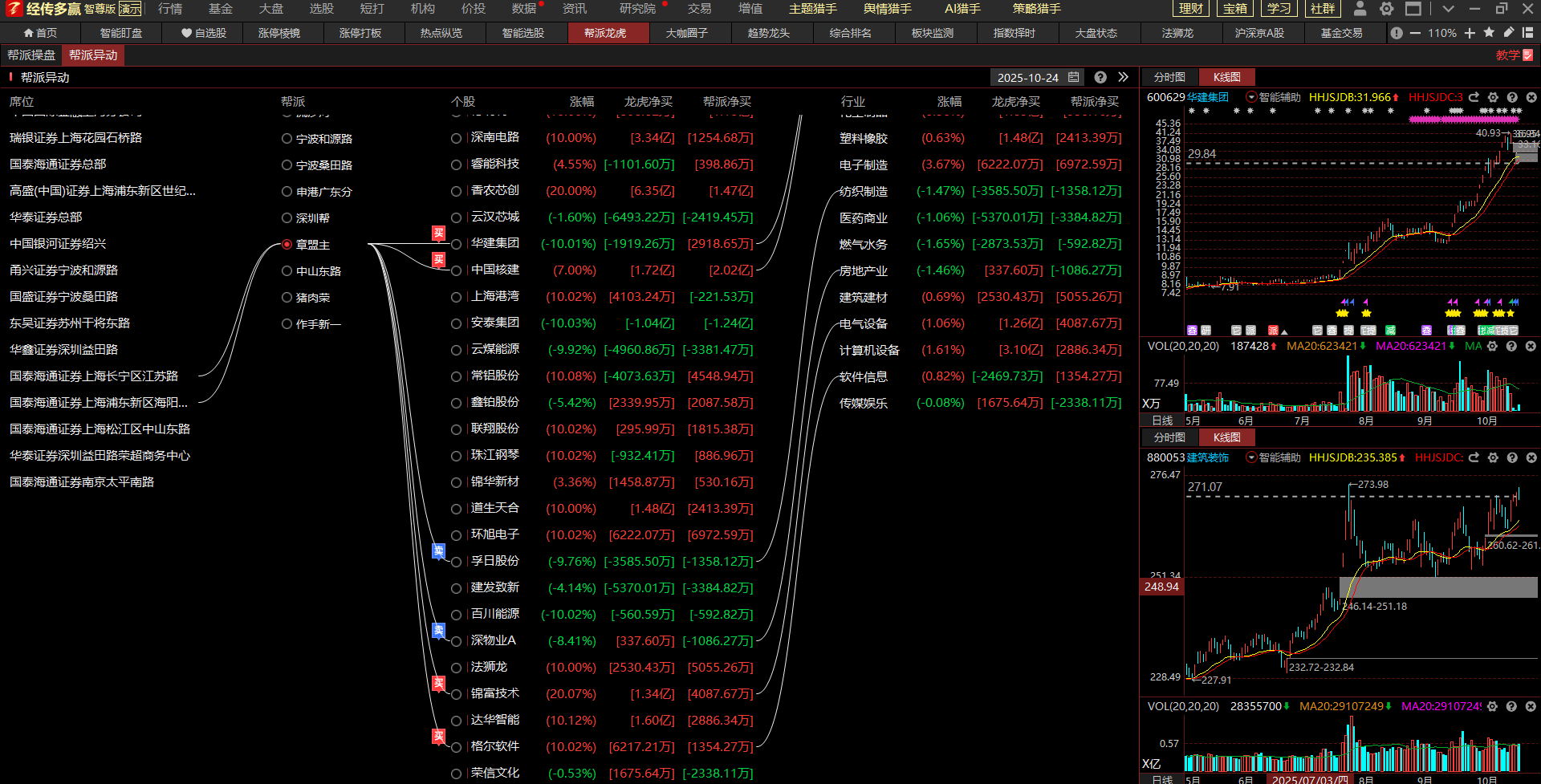The width and height of the screenshot is (1541, 784).
Task: Click the 2025-10-24 date field
Action: click(1027, 78)
